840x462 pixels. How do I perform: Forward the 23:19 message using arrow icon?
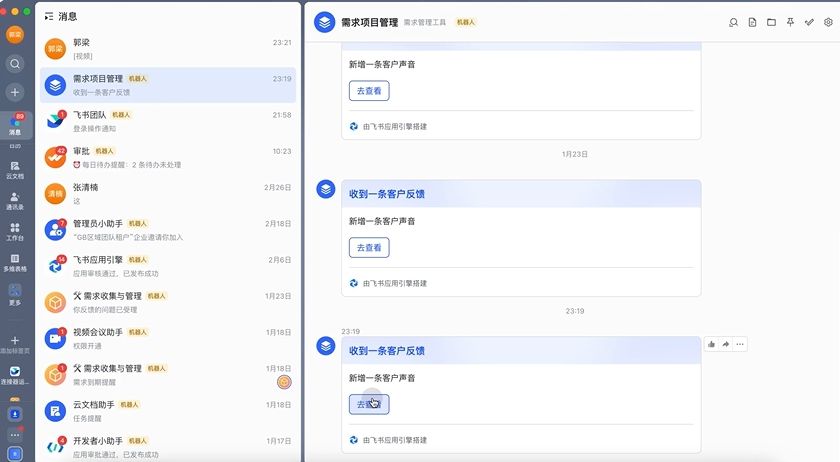(x=725, y=344)
